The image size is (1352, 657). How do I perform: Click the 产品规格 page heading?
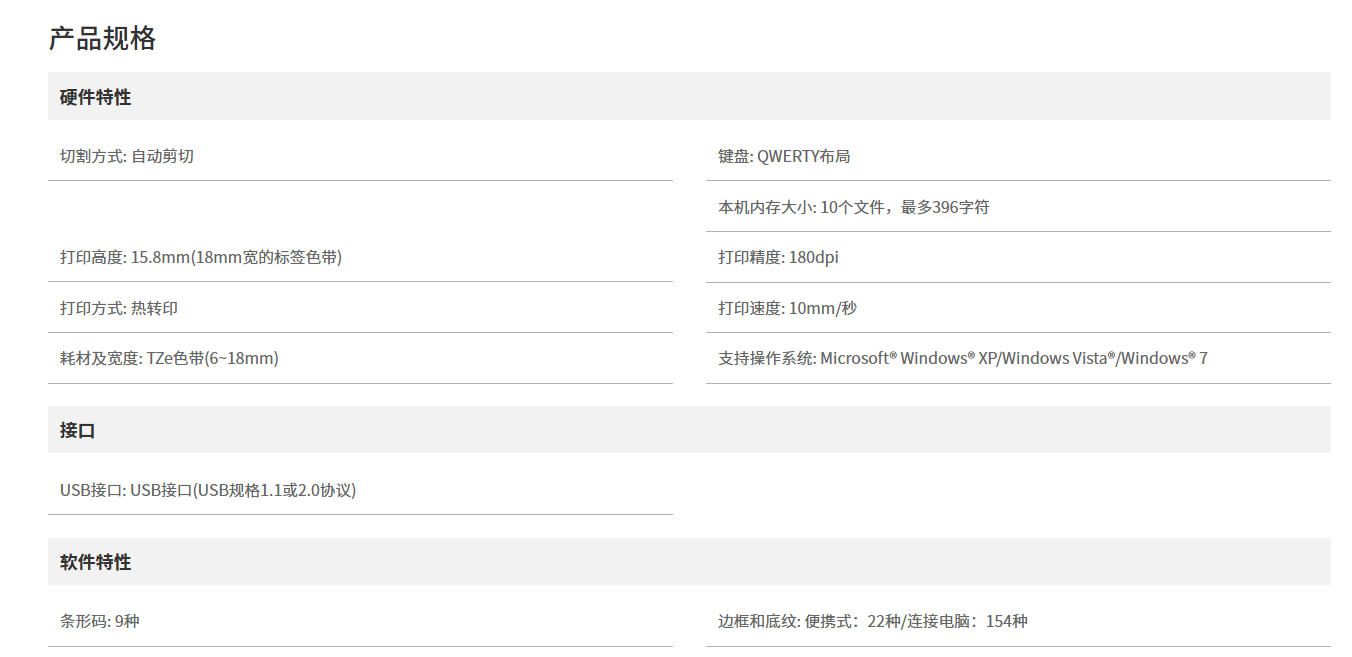[x=102, y=38]
